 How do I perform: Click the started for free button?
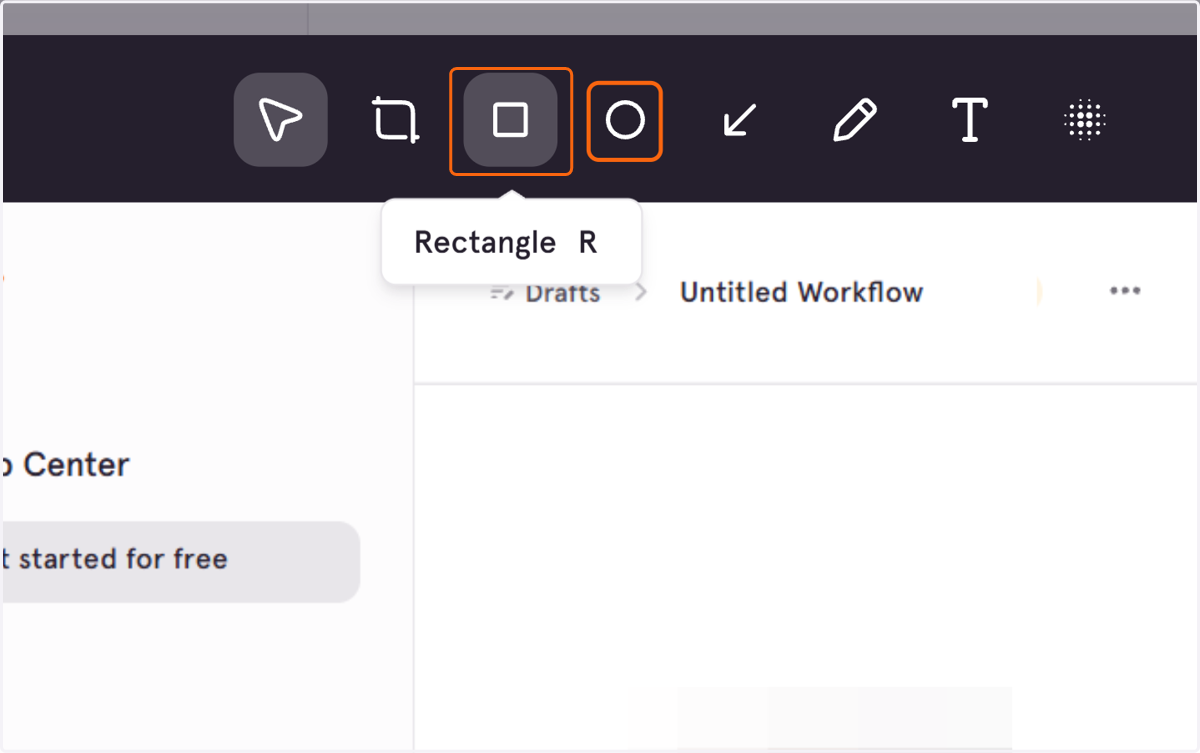[180, 561]
